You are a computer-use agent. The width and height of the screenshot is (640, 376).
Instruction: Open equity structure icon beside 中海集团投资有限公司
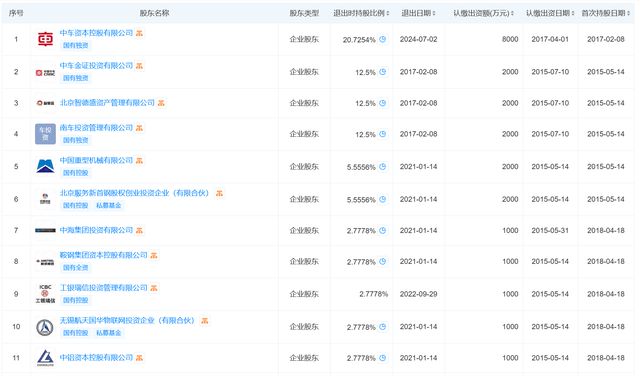(x=140, y=231)
